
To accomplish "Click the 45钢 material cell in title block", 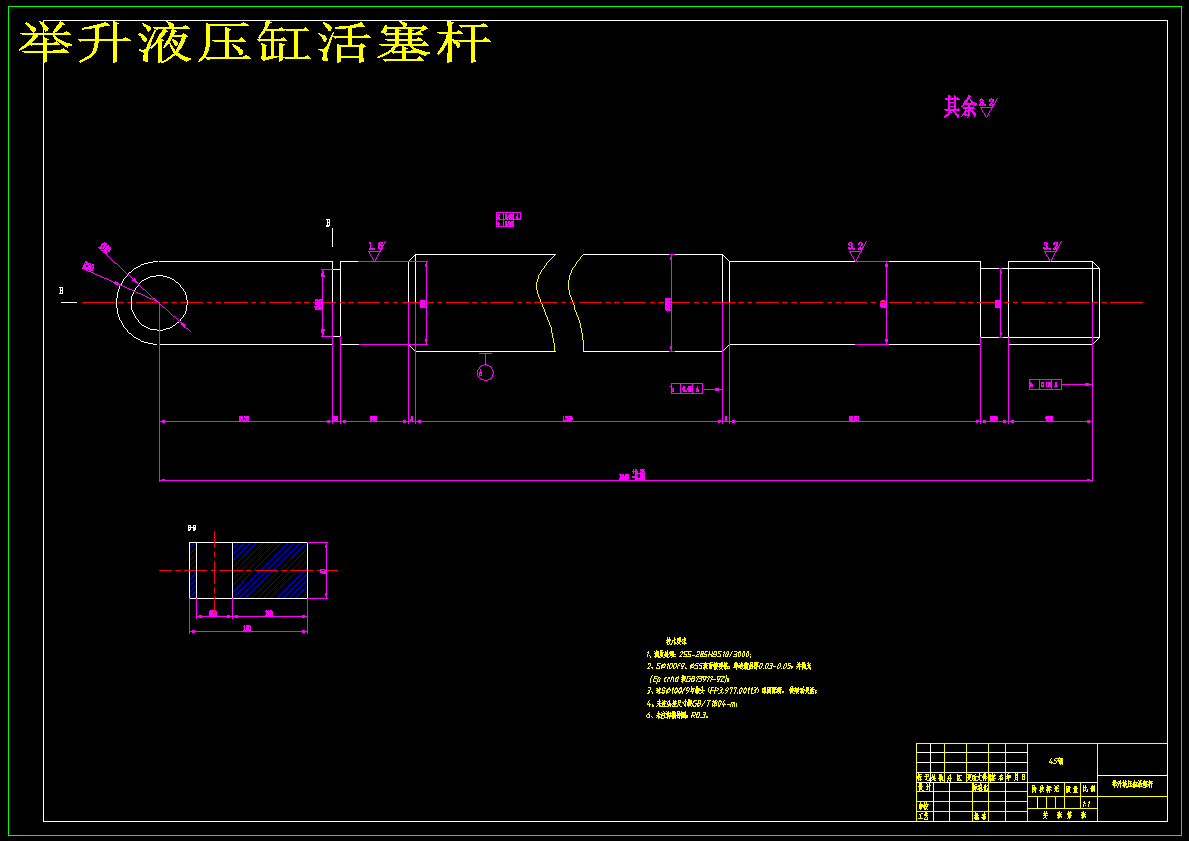I will click(x=1062, y=761).
